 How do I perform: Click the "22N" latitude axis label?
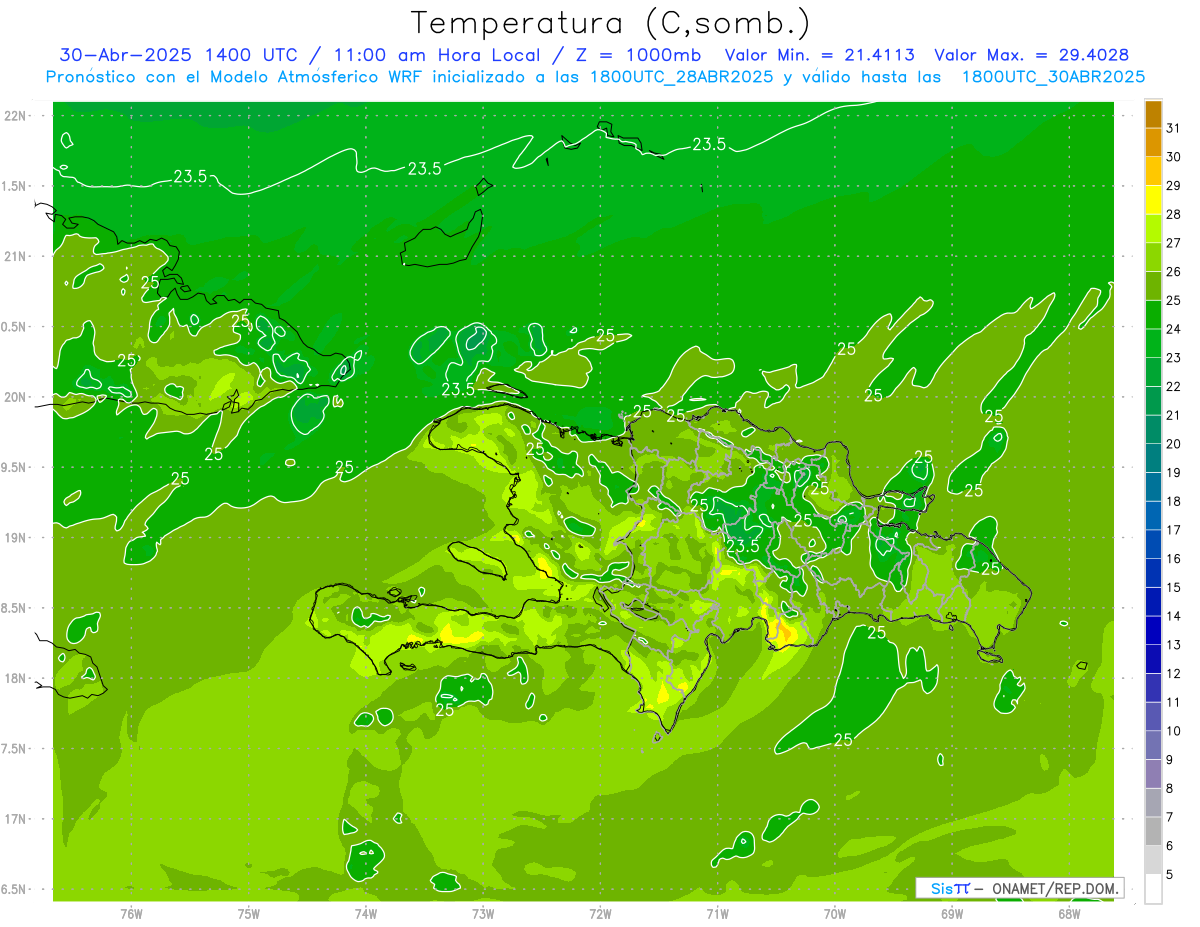tap(16, 116)
